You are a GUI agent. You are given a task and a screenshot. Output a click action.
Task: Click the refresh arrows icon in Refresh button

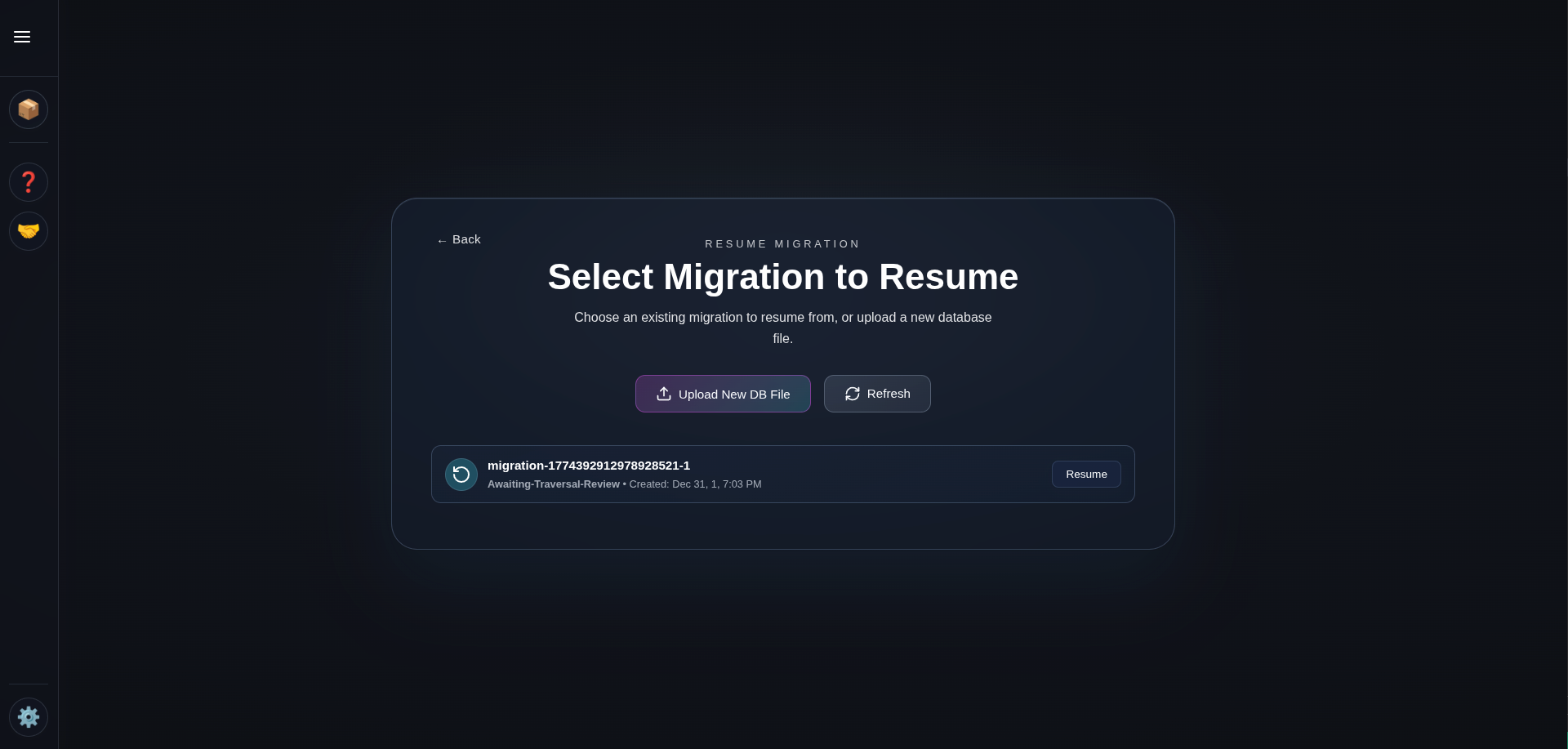(853, 394)
